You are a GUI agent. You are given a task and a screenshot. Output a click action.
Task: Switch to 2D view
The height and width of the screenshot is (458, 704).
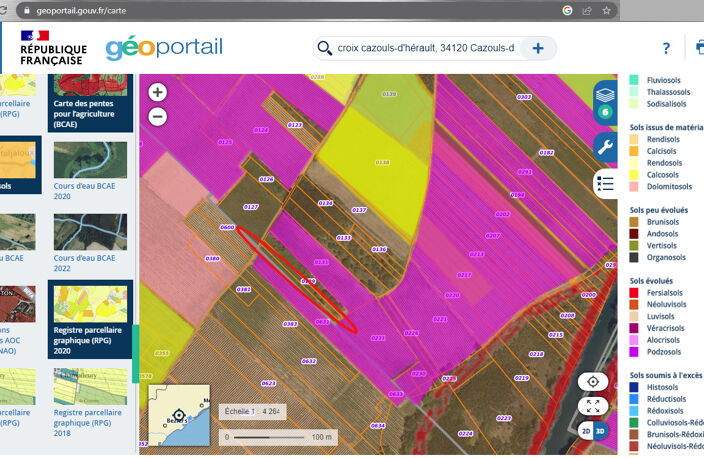(x=586, y=431)
